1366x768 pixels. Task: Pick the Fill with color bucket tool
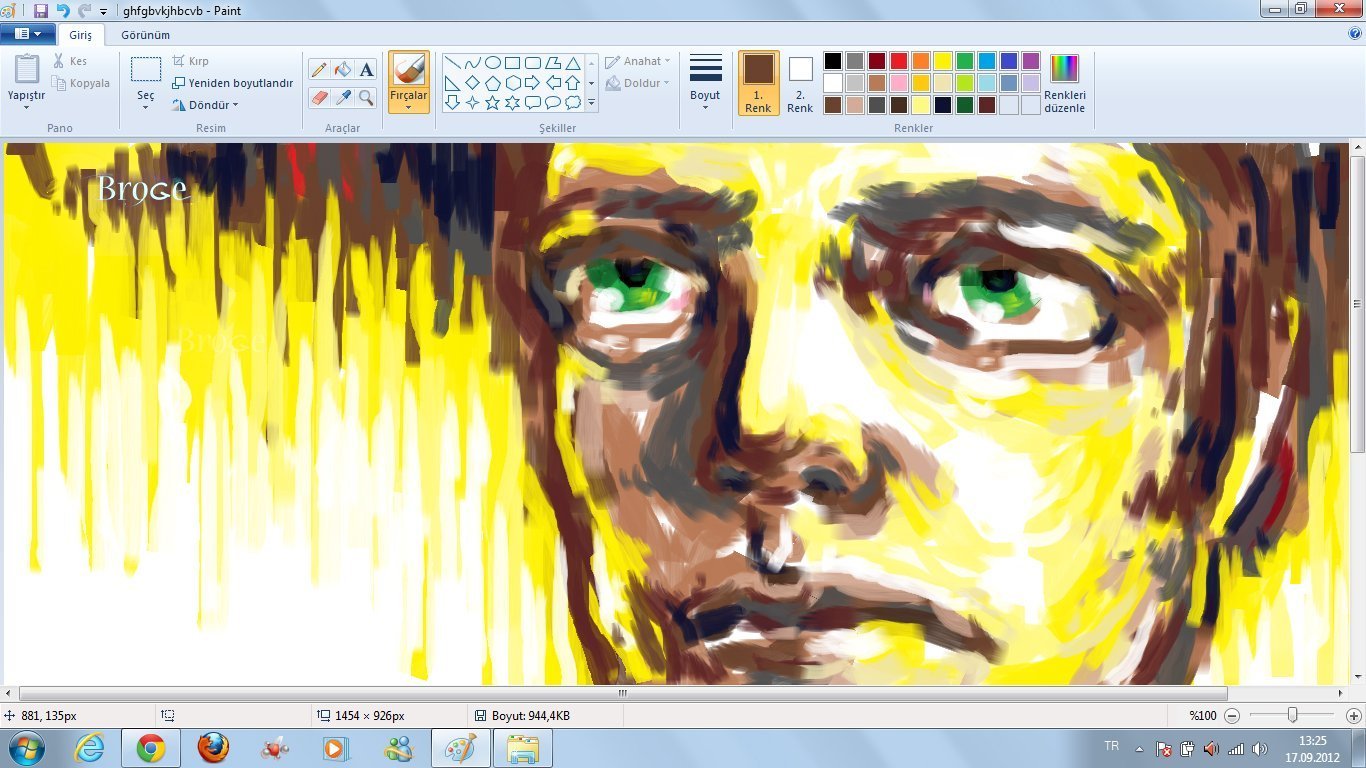[343, 69]
